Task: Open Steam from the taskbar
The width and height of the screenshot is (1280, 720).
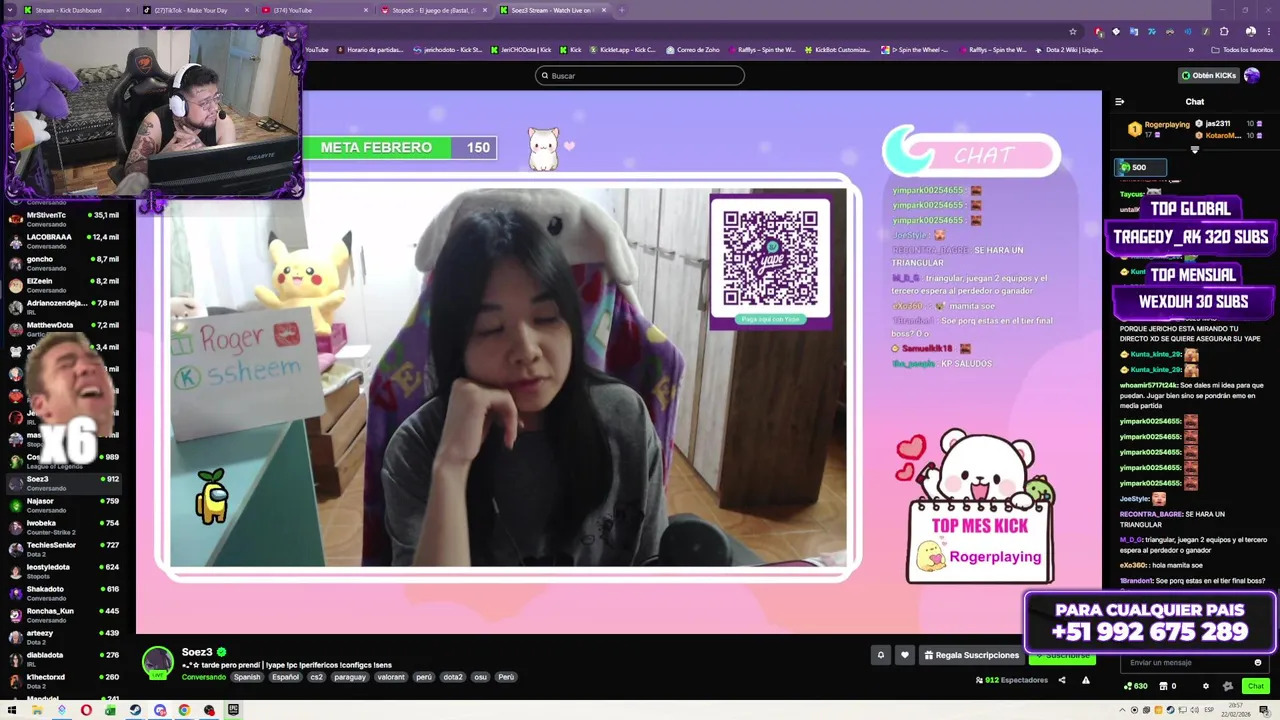Action: click(135, 710)
